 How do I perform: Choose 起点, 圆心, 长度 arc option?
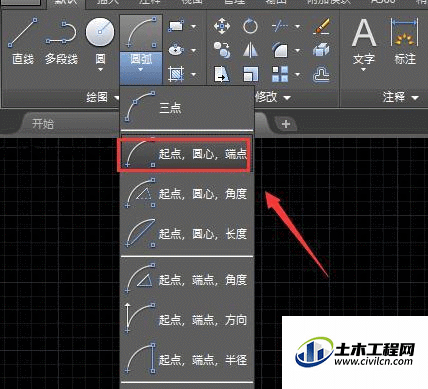pos(187,234)
